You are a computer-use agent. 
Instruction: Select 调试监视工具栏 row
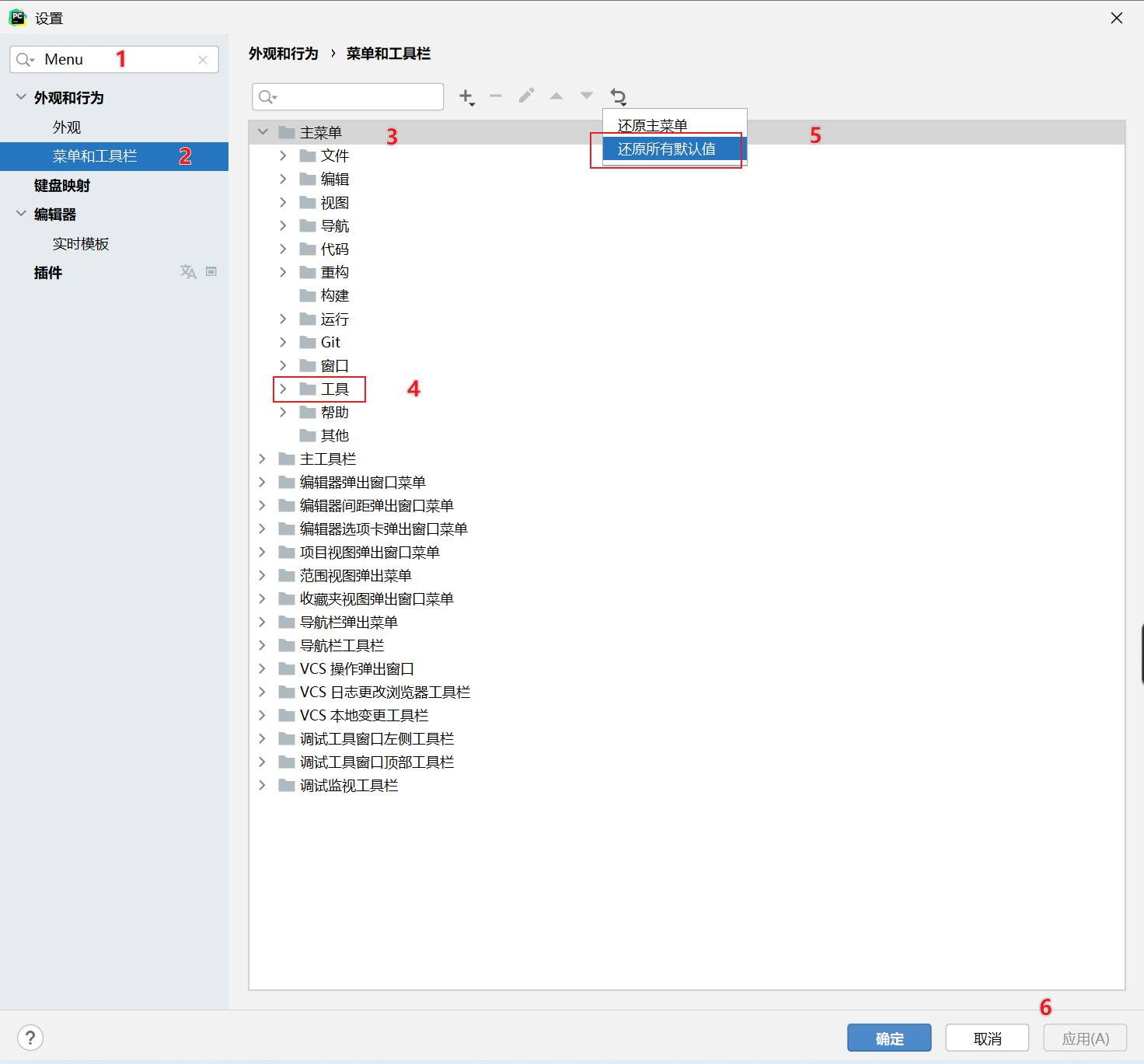point(687,785)
